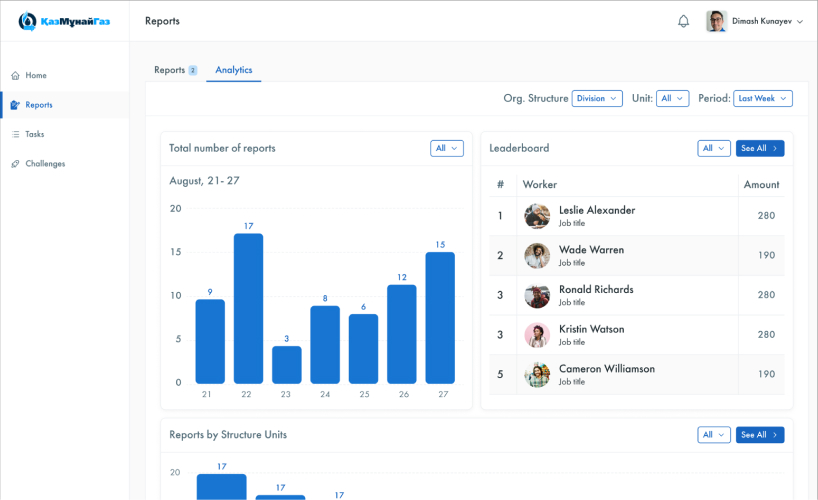
Task: Select the Analytics tab
Action: [234, 70]
